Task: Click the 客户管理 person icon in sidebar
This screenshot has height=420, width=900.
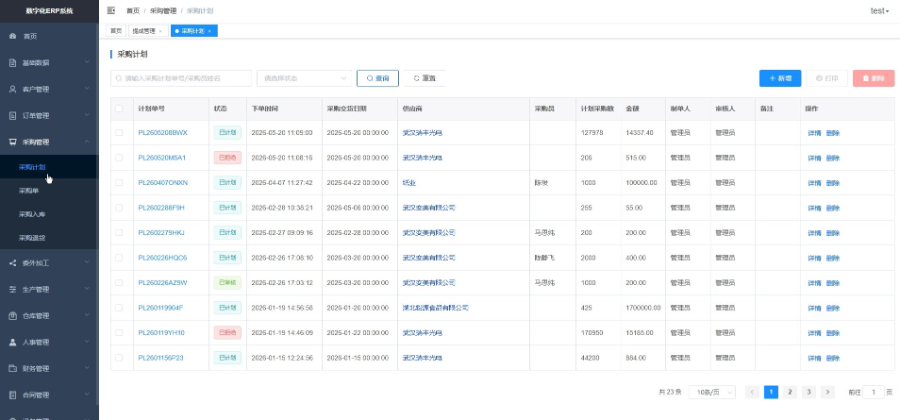Action: click(13, 89)
